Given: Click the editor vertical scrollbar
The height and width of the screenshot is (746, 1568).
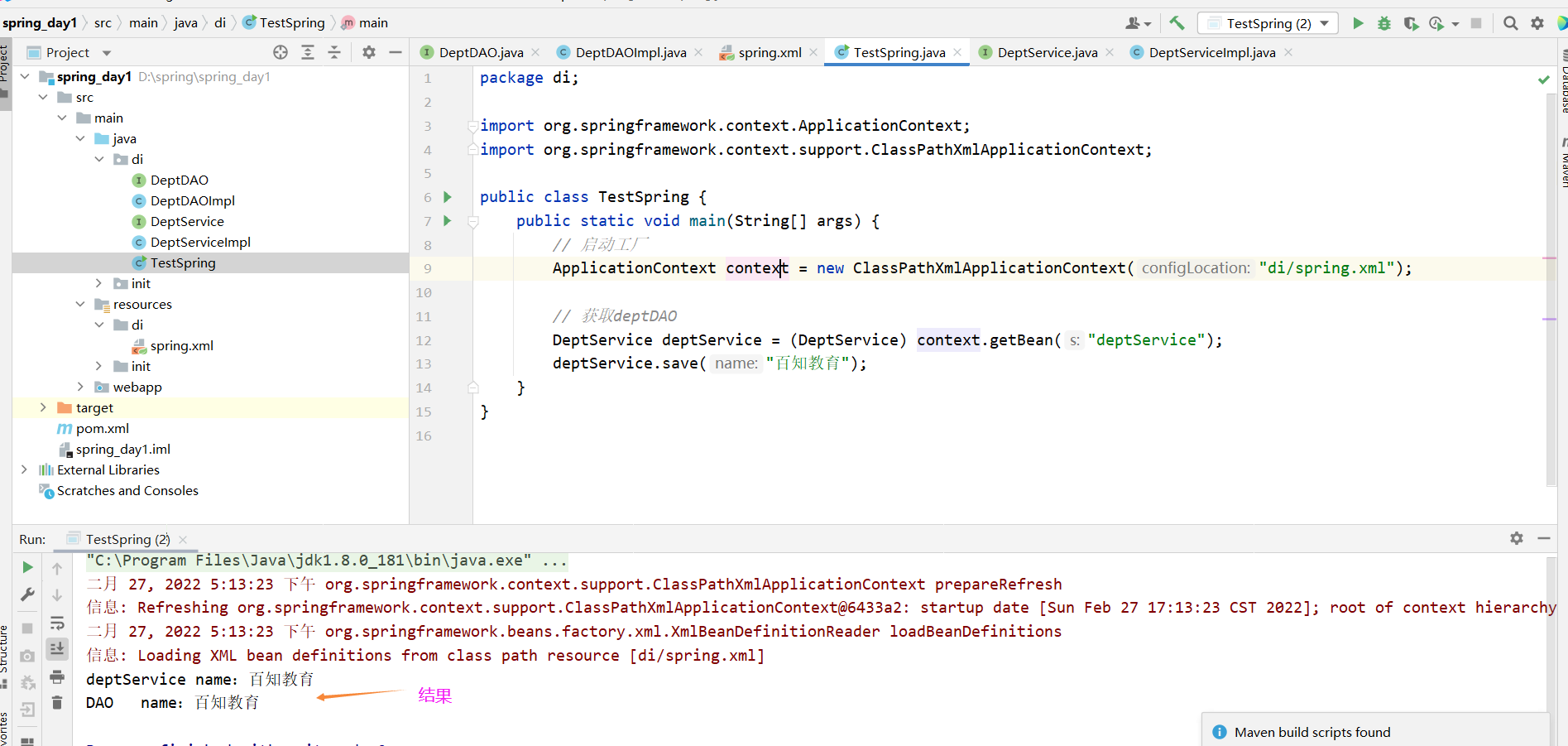Looking at the screenshot, I should point(1551,290).
